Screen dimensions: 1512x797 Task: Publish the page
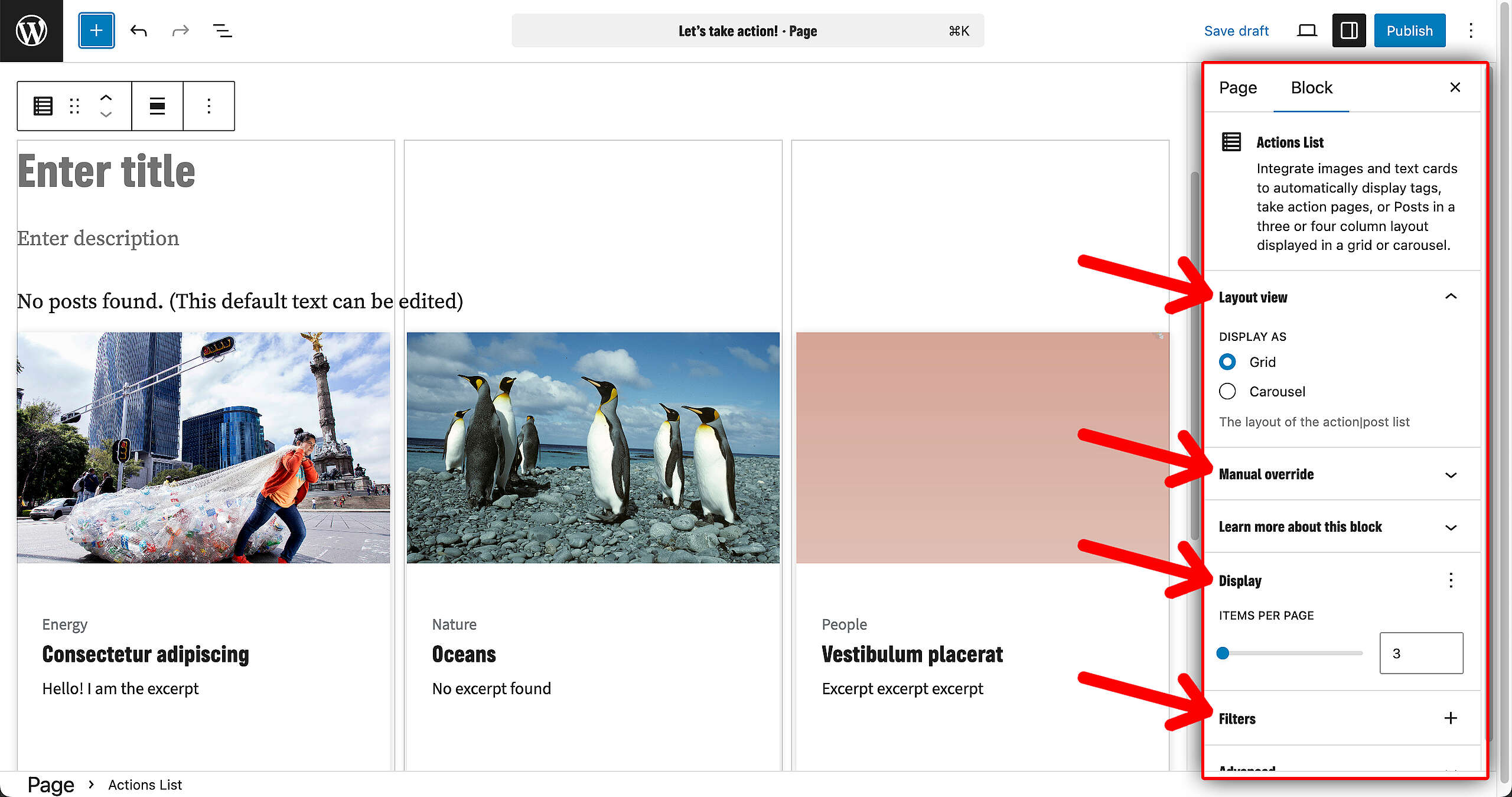pos(1410,31)
